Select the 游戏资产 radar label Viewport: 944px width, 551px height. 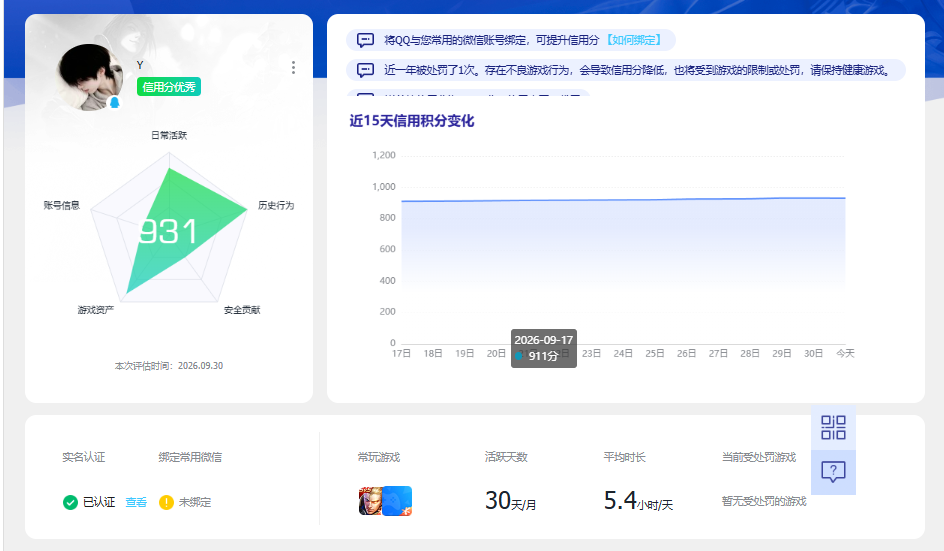(95, 310)
